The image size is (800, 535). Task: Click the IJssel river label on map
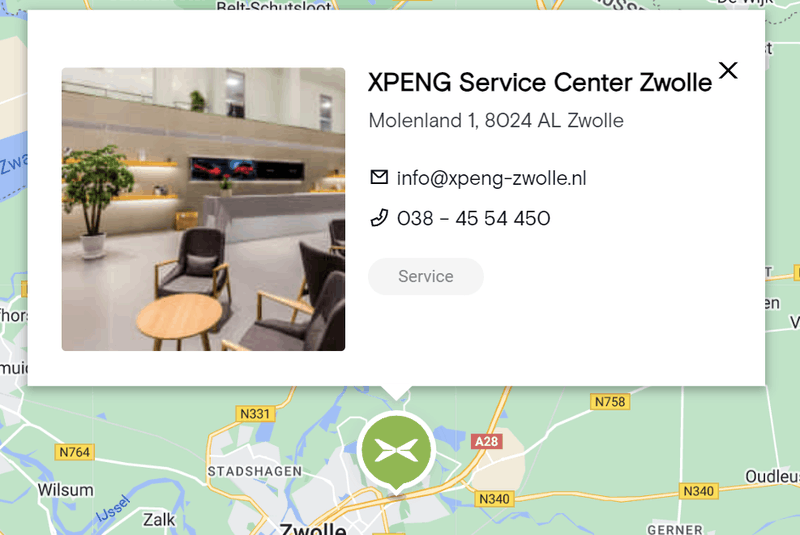(113, 508)
